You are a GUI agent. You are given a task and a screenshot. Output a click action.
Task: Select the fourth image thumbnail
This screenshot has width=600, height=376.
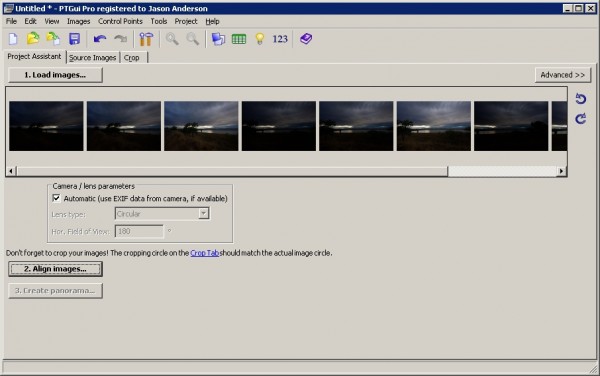tap(279, 126)
